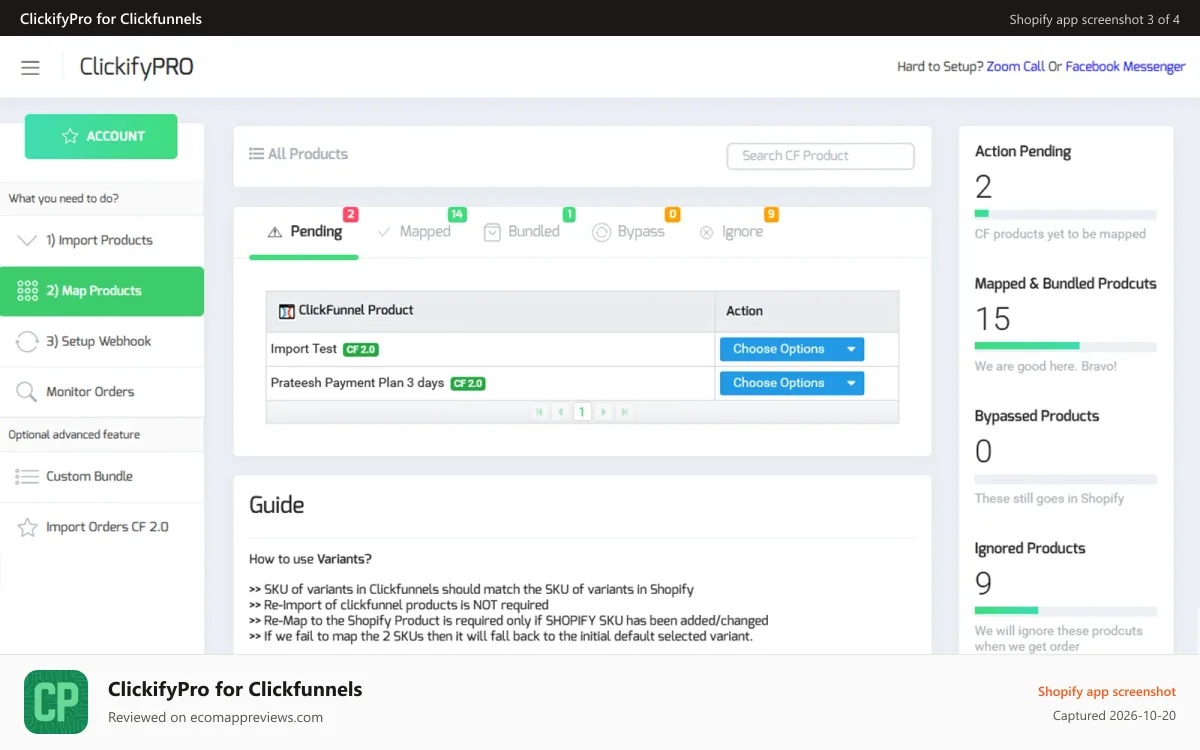1200x750 pixels.
Task: Click the Import Test product row
Action: 582,349
